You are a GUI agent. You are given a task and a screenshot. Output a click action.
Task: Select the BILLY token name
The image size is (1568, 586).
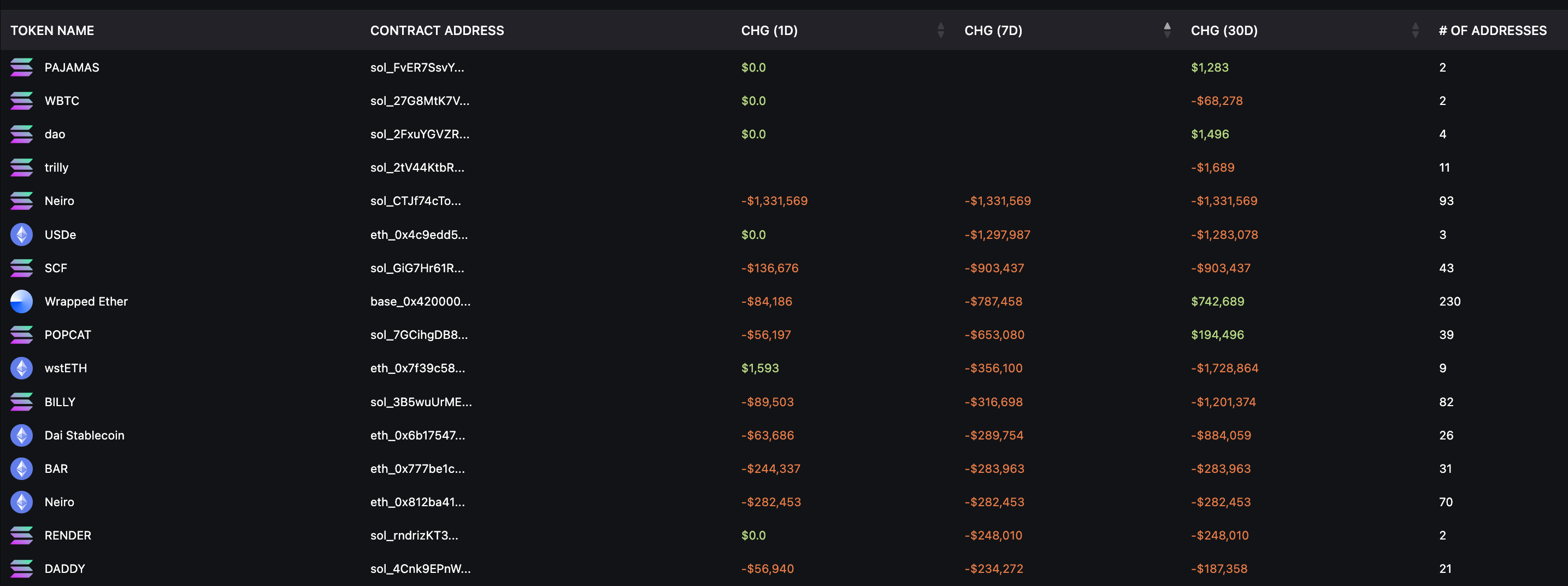coord(60,402)
